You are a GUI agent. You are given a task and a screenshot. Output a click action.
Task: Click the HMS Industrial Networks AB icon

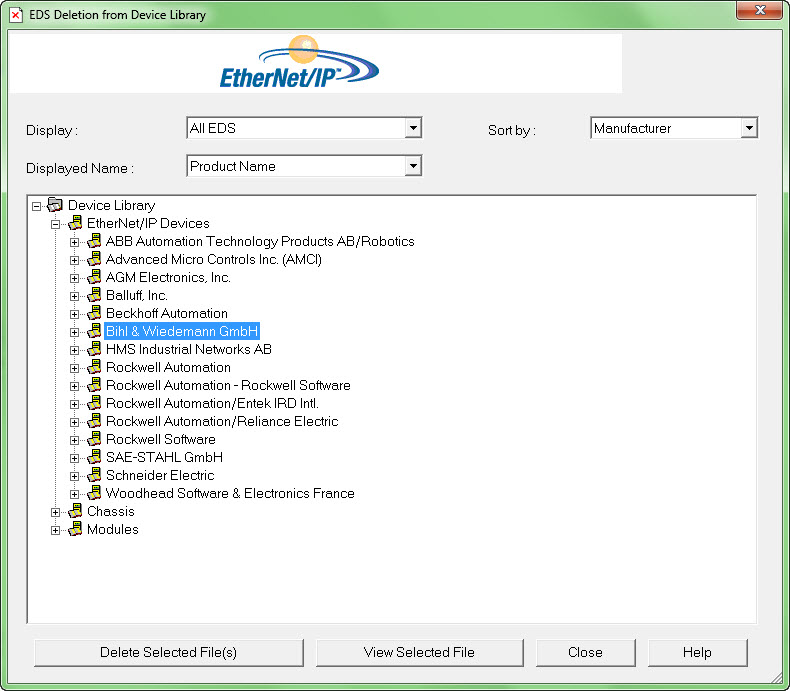[x=94, y=349]
